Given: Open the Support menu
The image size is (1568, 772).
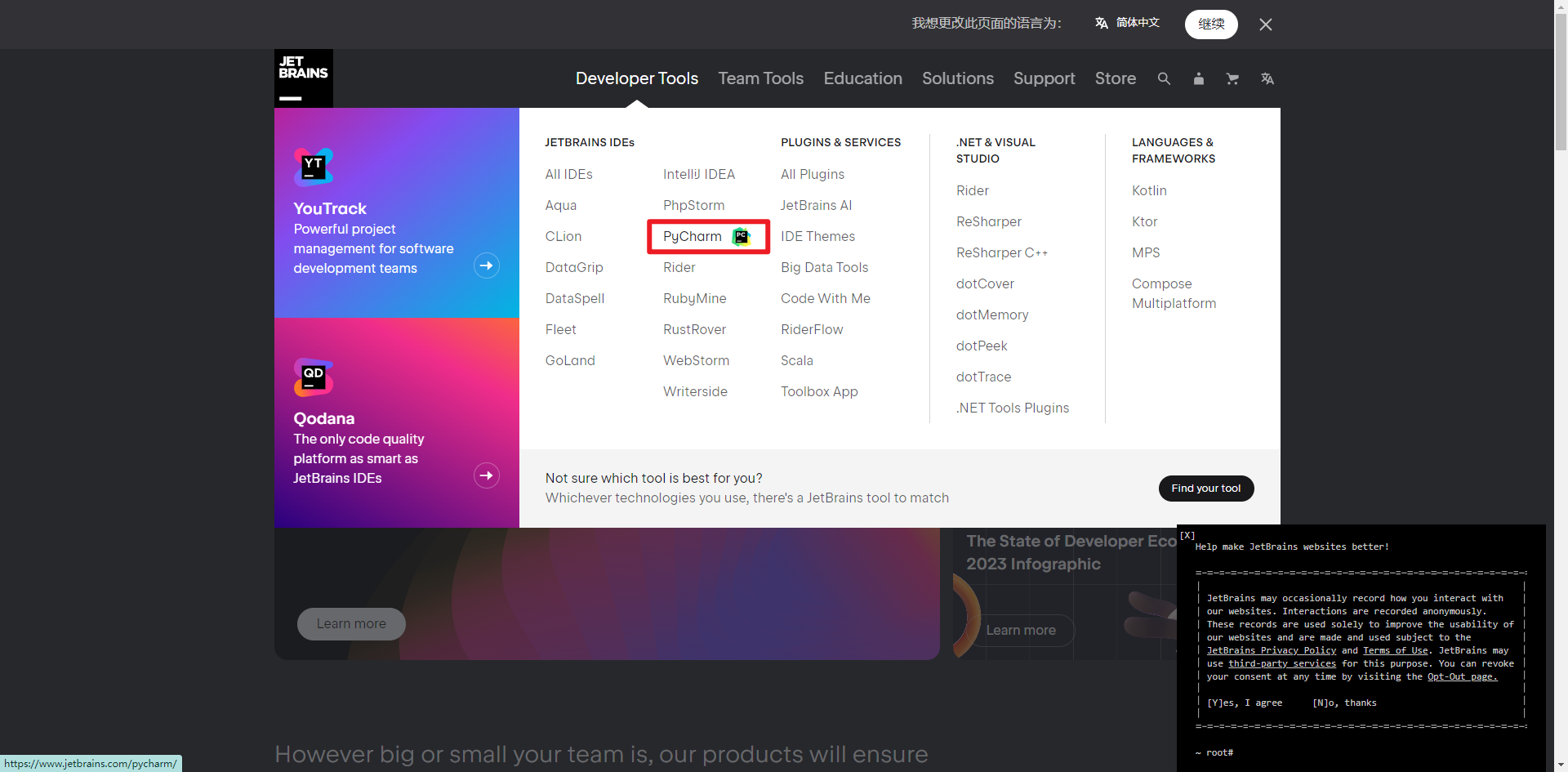Looking at the screenshot, I should pyautogui.click(x=1045, y=78).
